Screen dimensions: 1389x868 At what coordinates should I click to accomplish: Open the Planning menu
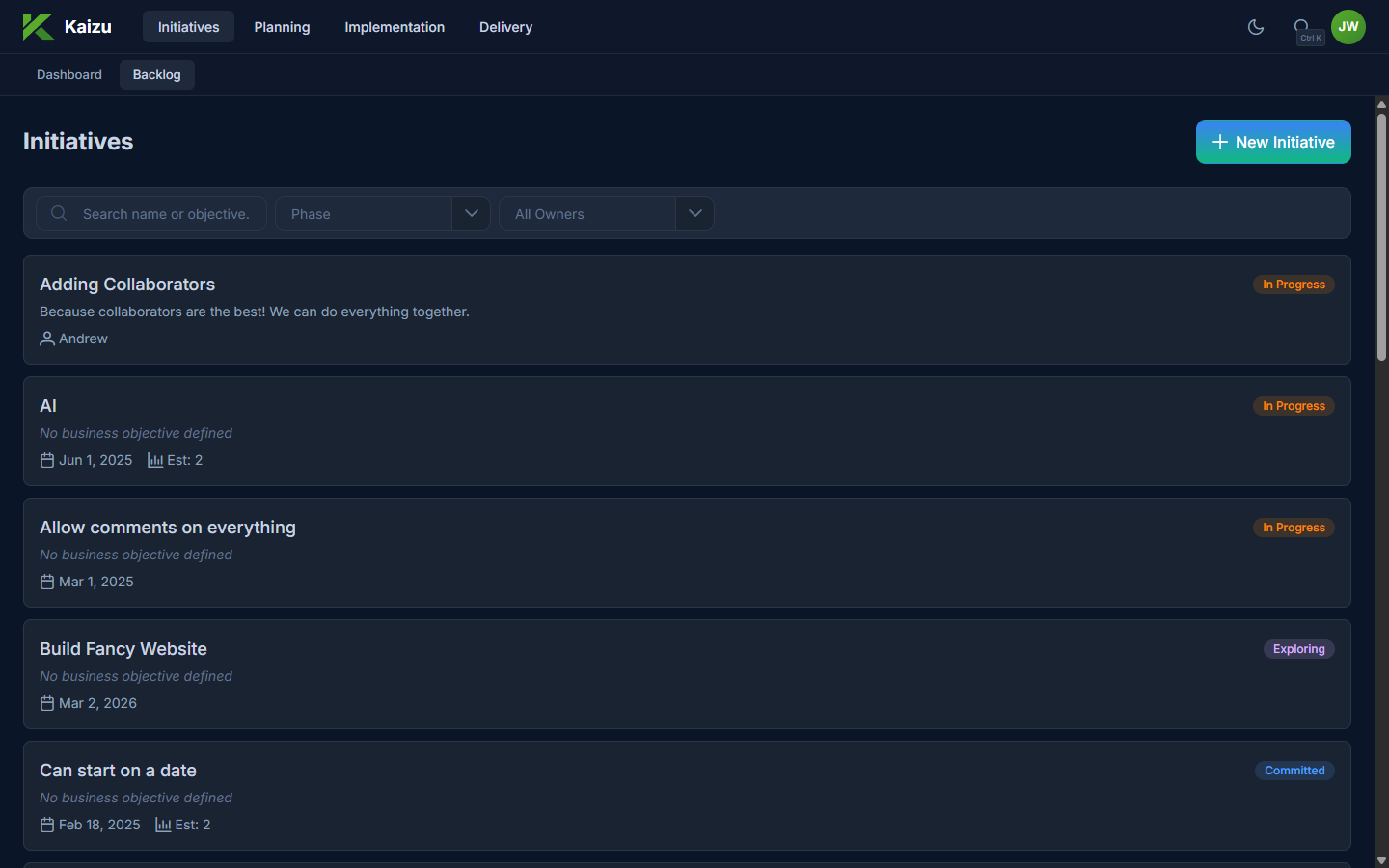pos(282,27)
